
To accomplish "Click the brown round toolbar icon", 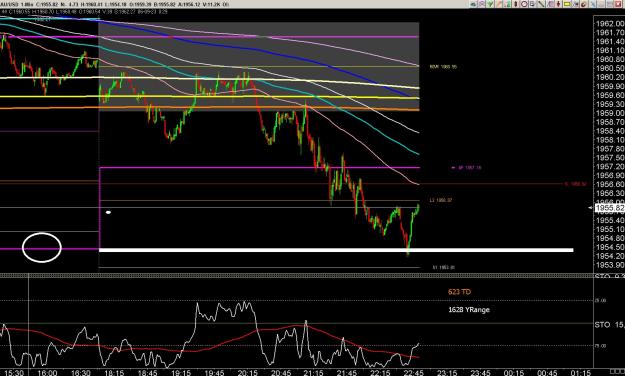I will point(584,4).
